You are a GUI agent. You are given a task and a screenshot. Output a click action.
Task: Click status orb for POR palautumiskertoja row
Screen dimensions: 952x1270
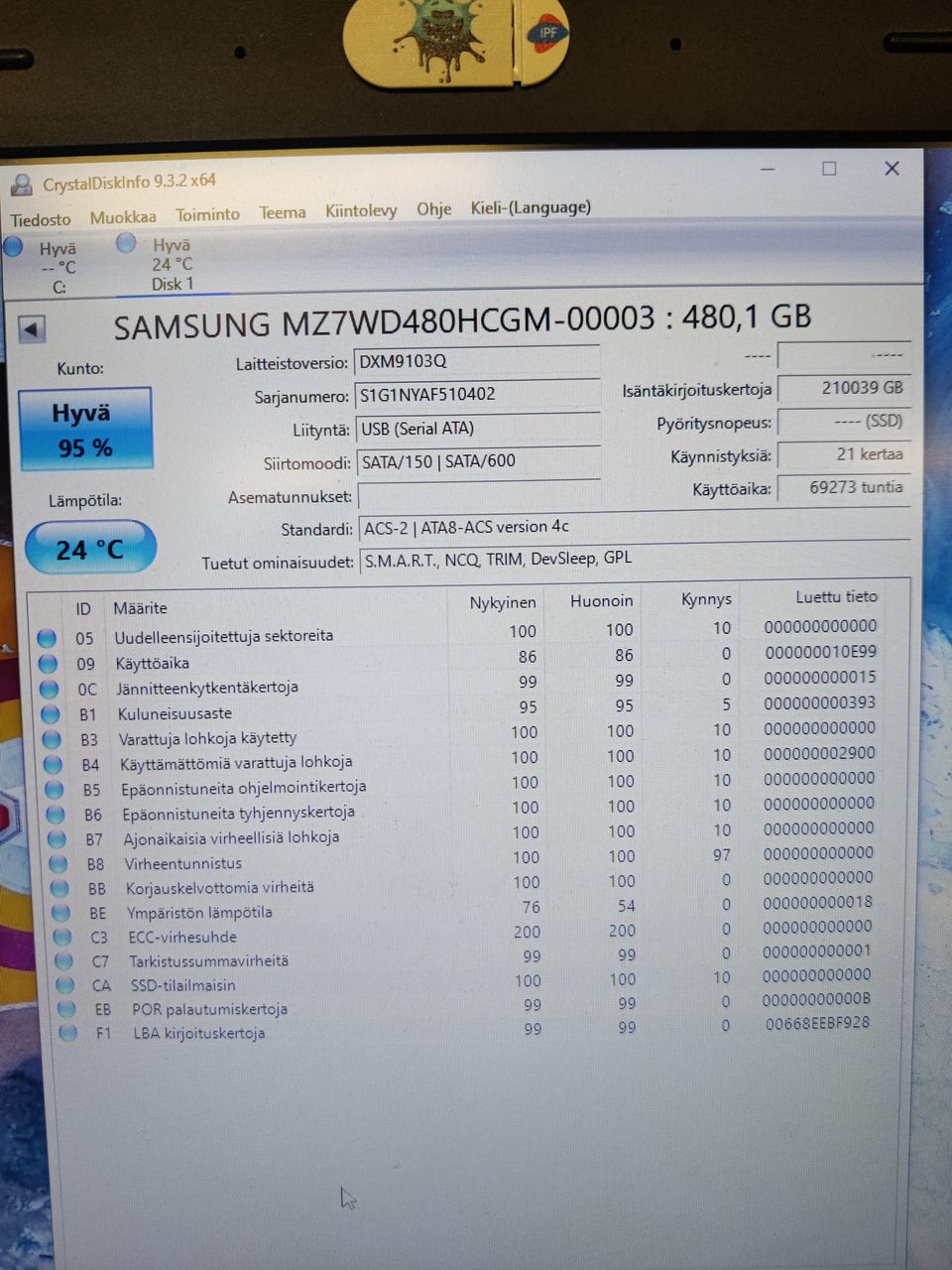tap(66, 1009)
